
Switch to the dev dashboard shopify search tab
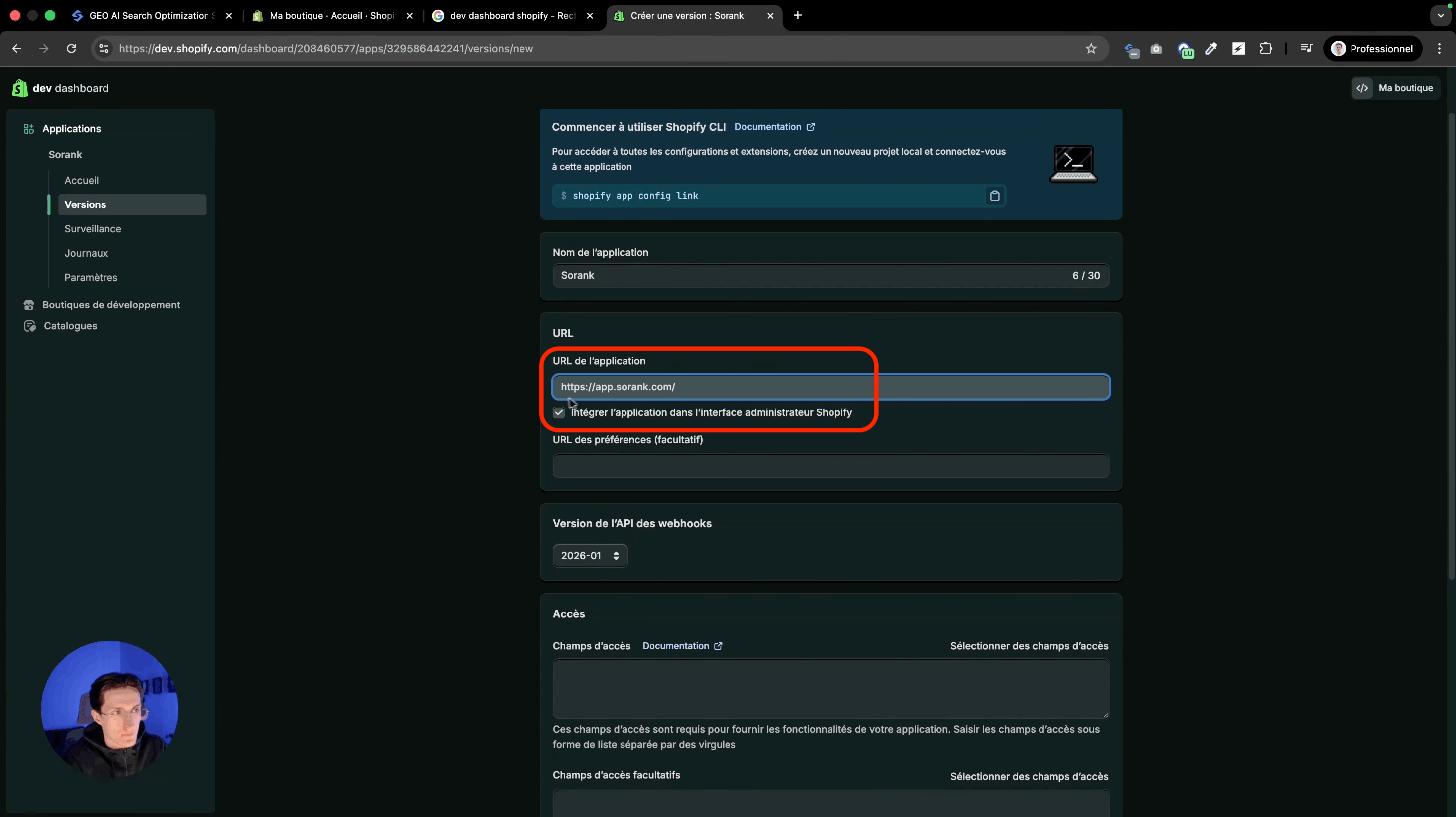pyautogui.click(x=513, y=16)
